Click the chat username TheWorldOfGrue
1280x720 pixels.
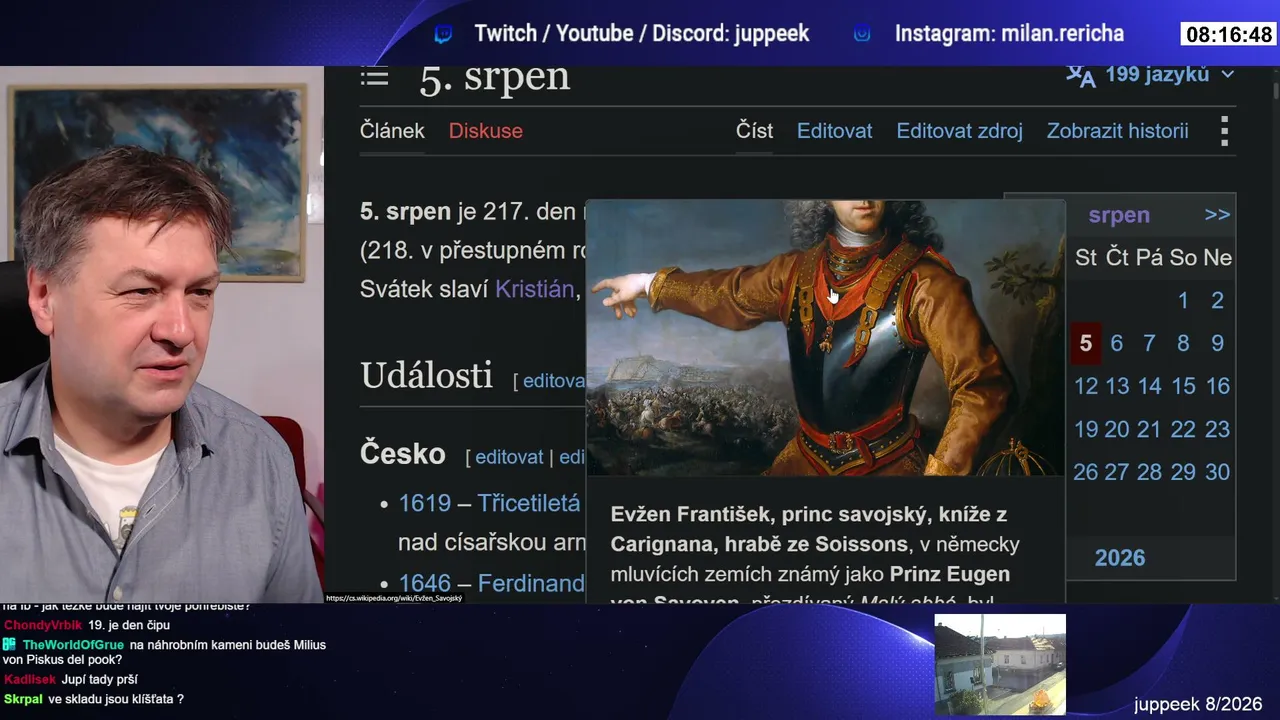[x=73, y=645]
